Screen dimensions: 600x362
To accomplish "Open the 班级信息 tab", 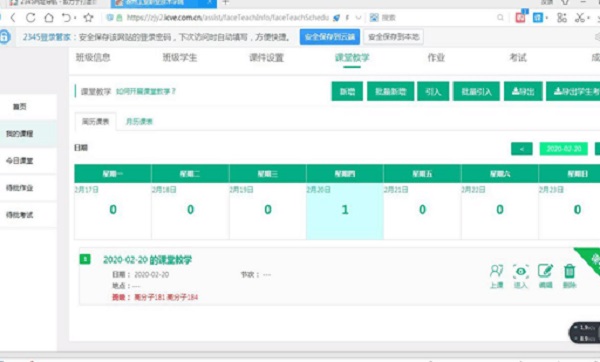I will (93, 57).
